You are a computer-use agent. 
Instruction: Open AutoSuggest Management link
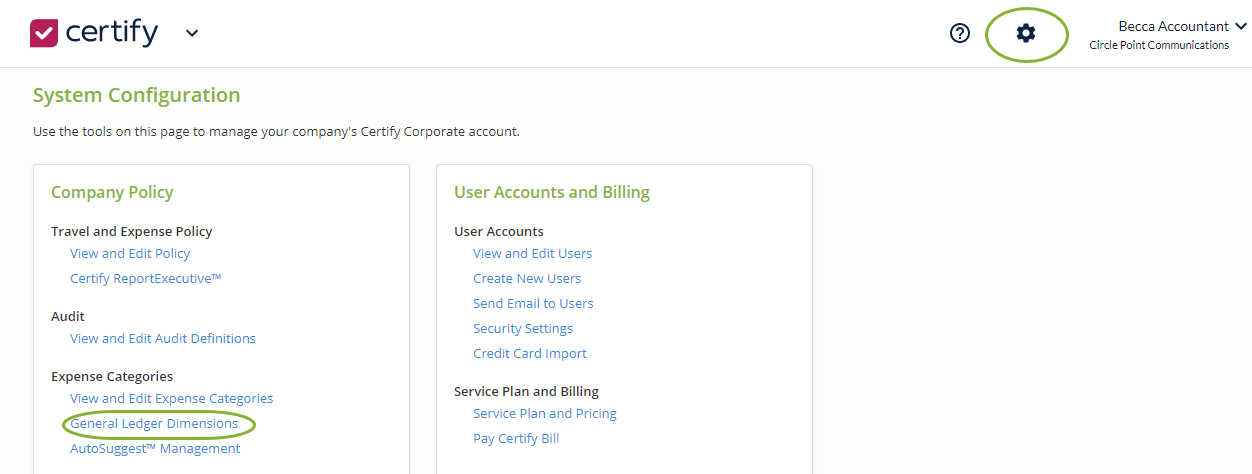[x=155, y=449]
